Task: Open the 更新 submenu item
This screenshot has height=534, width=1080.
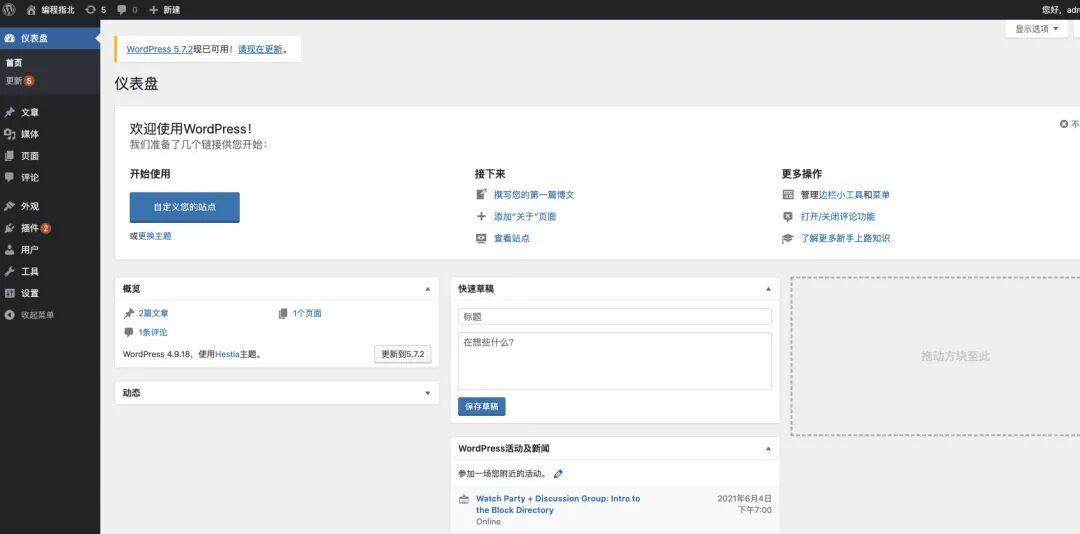Action: tap(19, 81)
